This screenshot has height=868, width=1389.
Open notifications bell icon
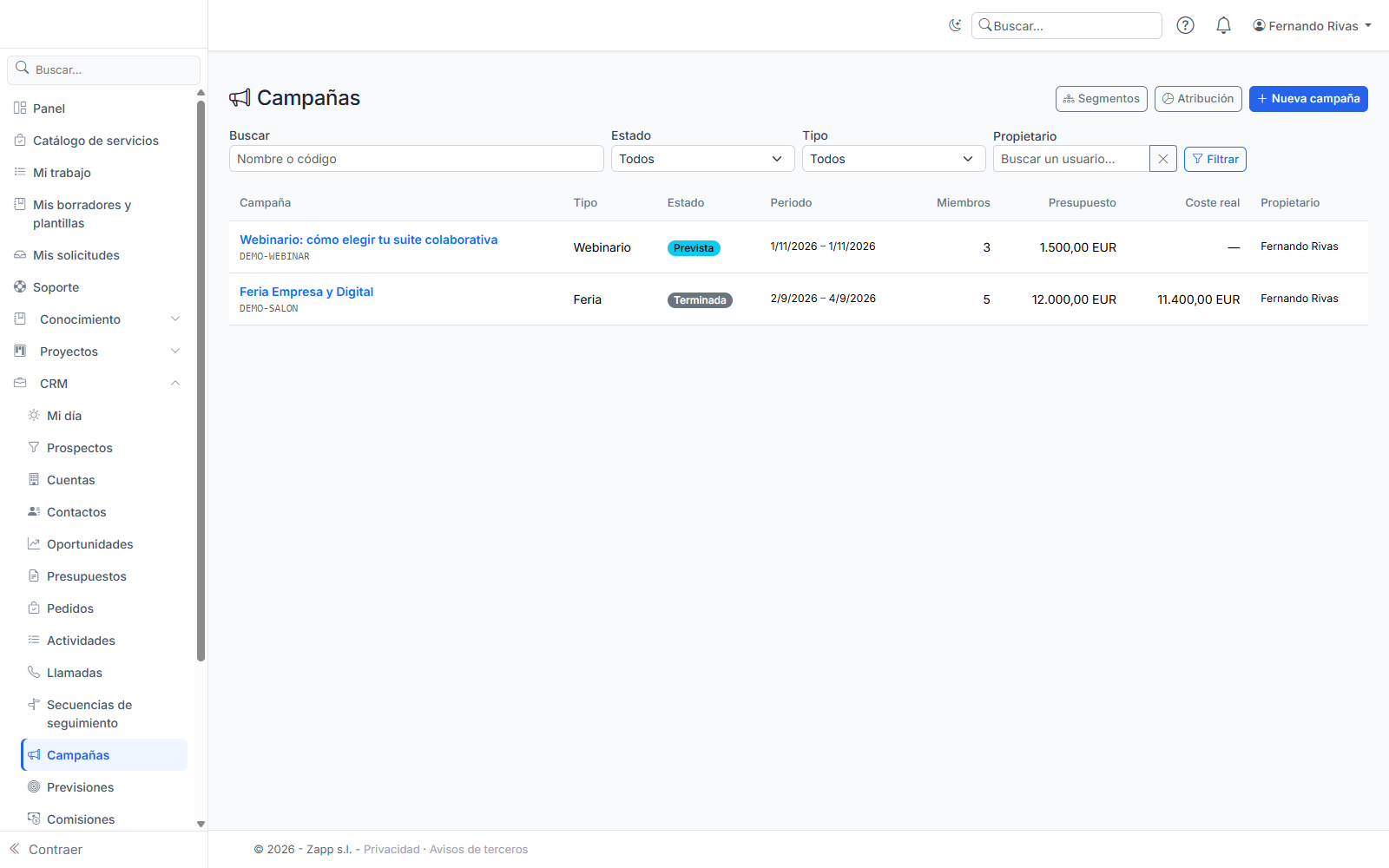pos(1223,25)
